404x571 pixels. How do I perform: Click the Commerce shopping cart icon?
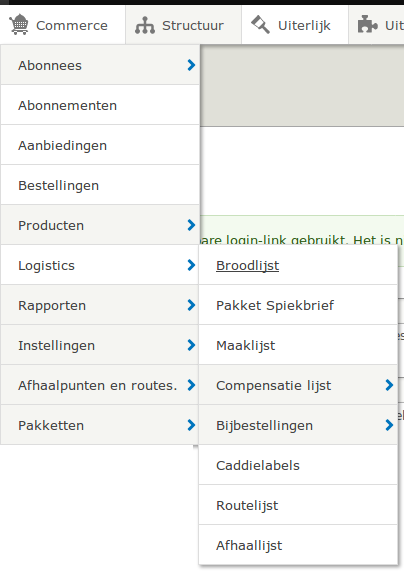[19, 25]
